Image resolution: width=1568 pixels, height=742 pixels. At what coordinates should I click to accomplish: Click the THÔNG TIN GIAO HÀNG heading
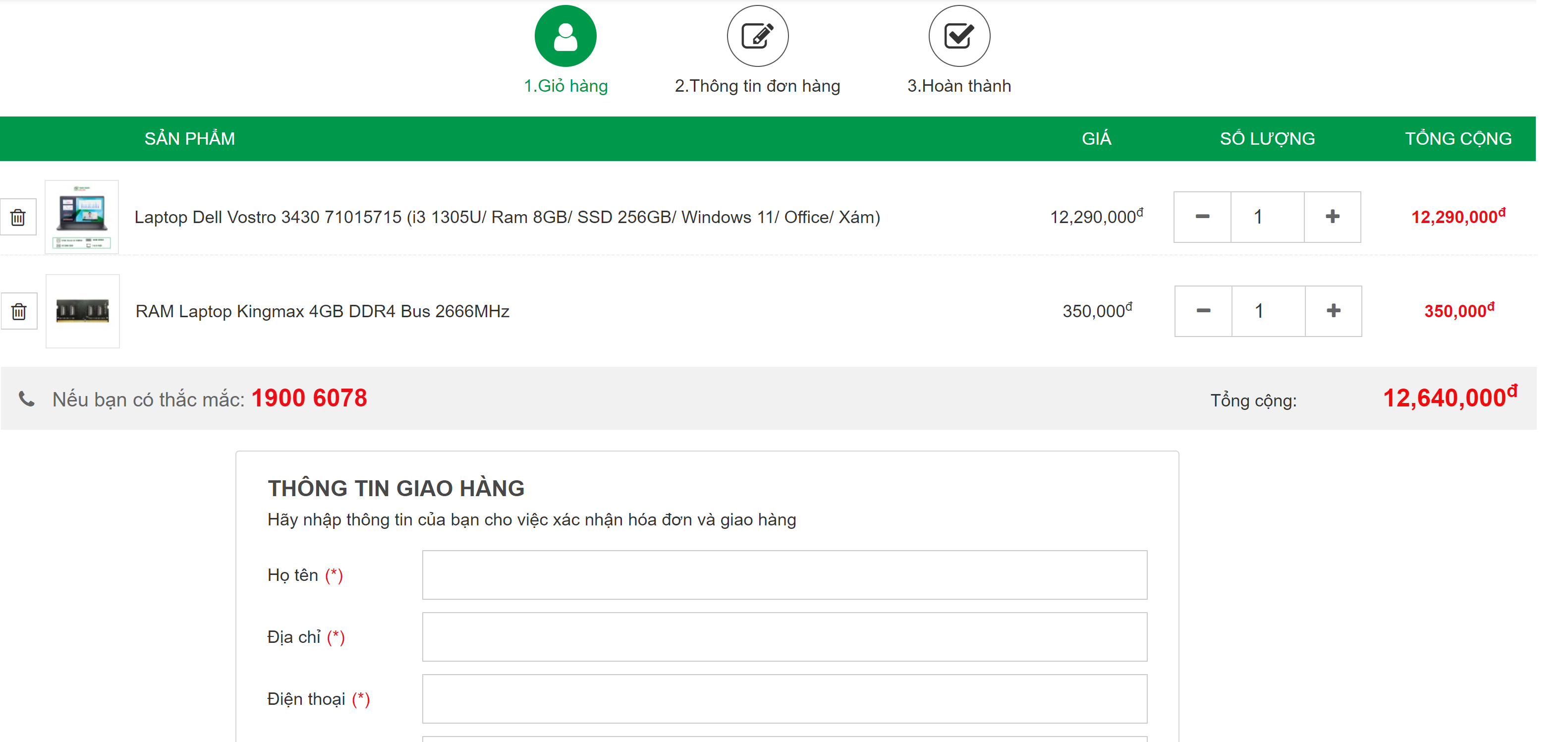395,488
